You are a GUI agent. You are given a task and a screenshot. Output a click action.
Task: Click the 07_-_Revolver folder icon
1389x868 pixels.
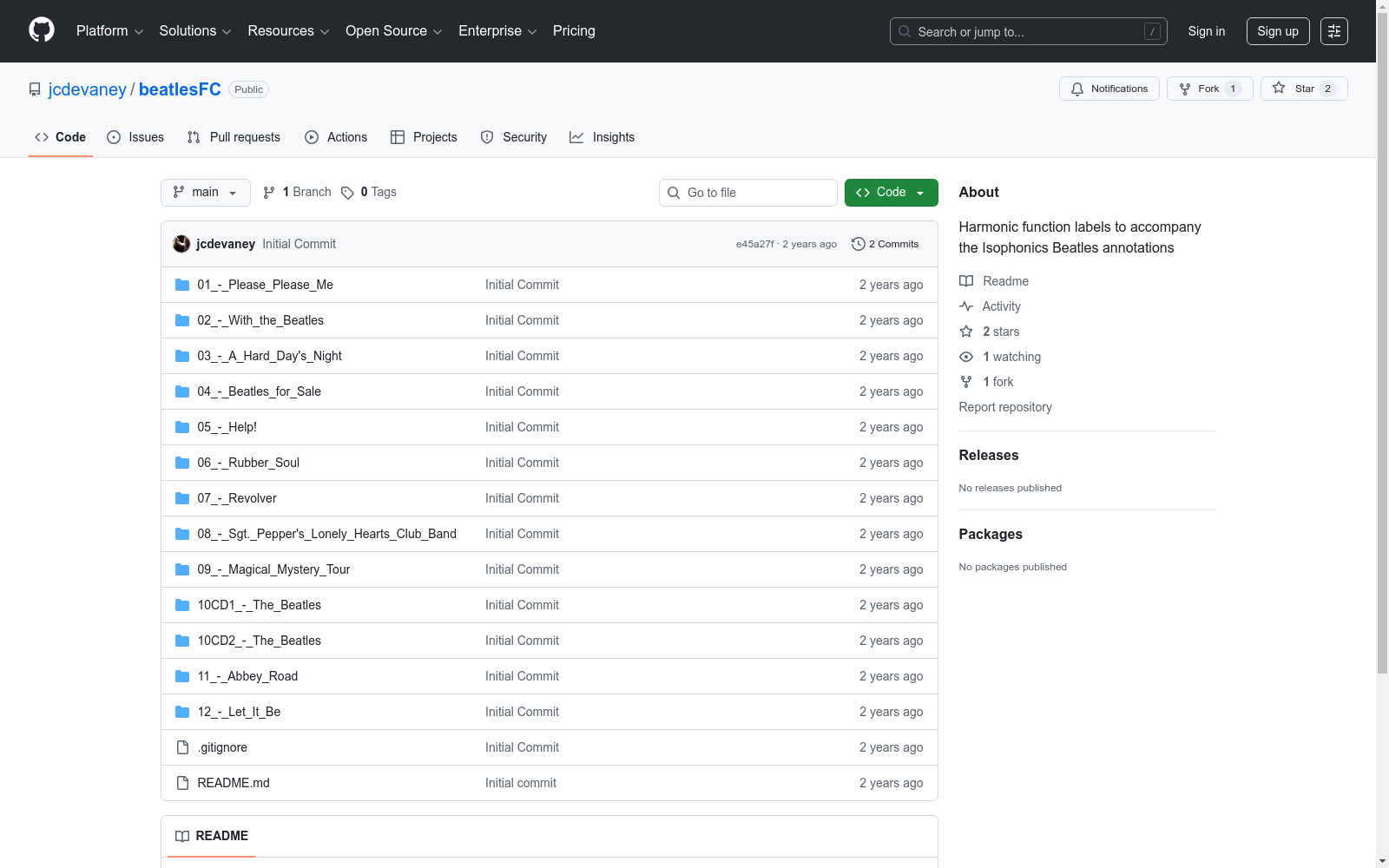pyautogui.click(x=182, y=498)
